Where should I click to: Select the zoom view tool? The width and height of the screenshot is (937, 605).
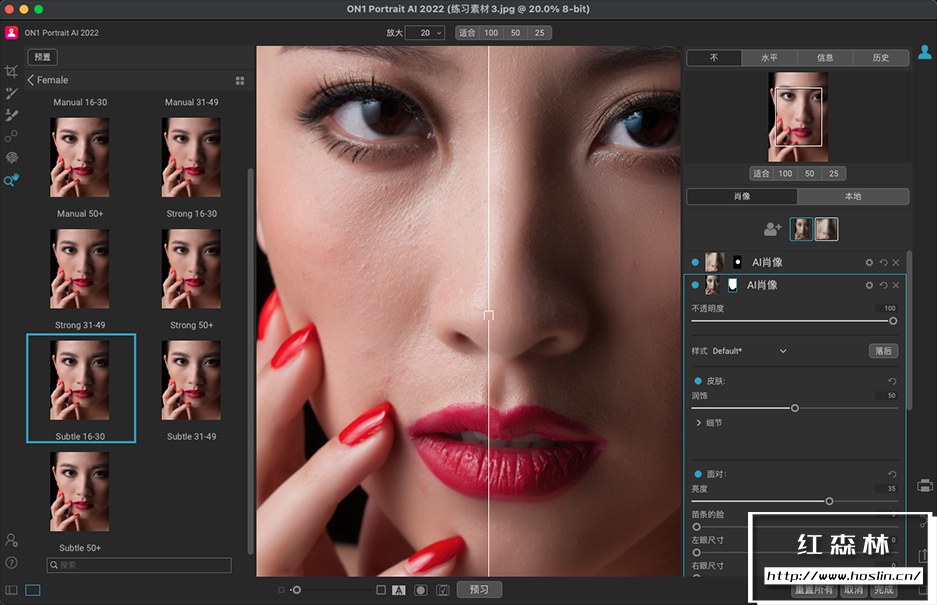coord(11,181)
